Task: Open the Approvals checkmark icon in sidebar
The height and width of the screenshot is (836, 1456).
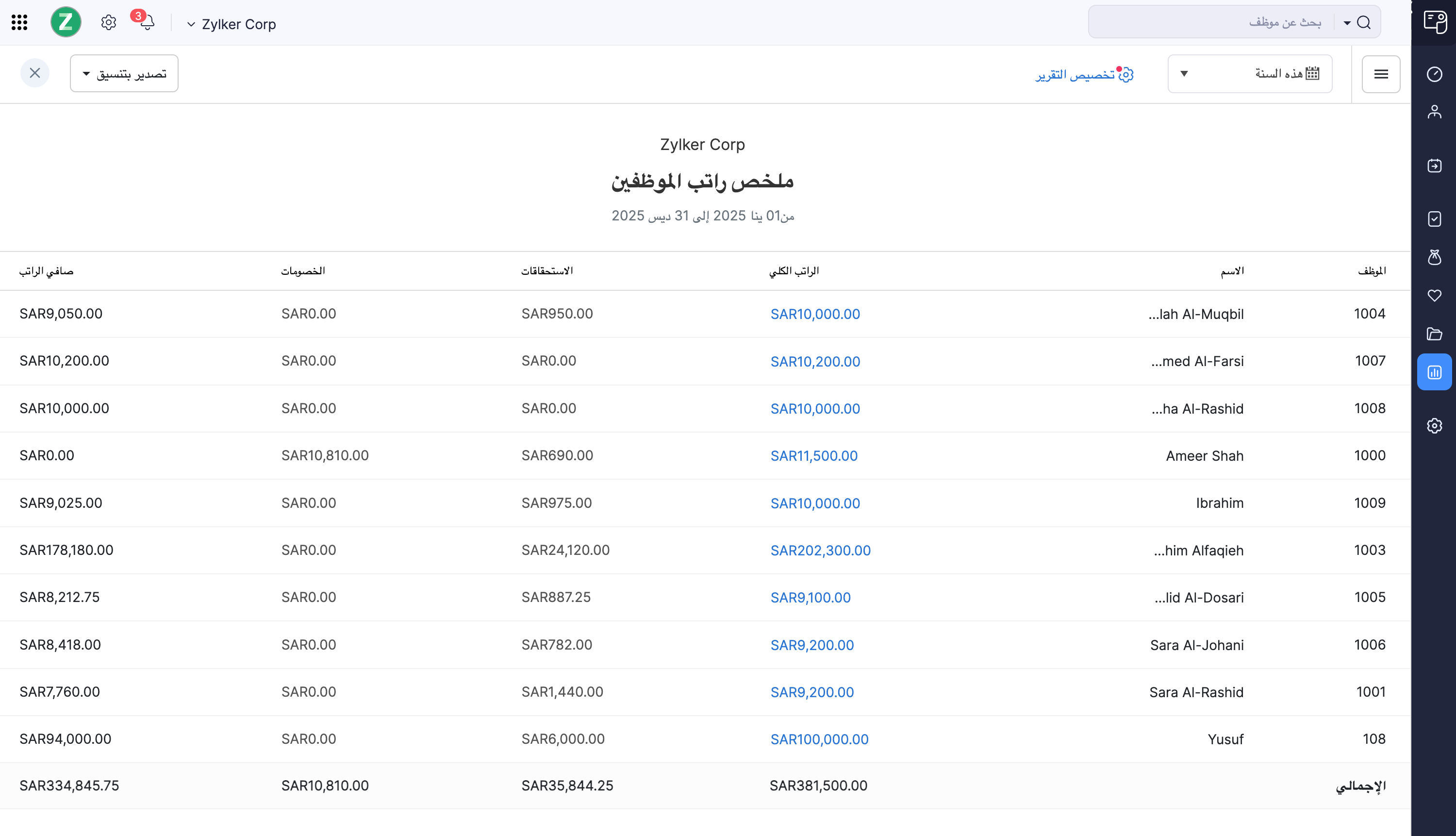Action: pos(1435,219)
